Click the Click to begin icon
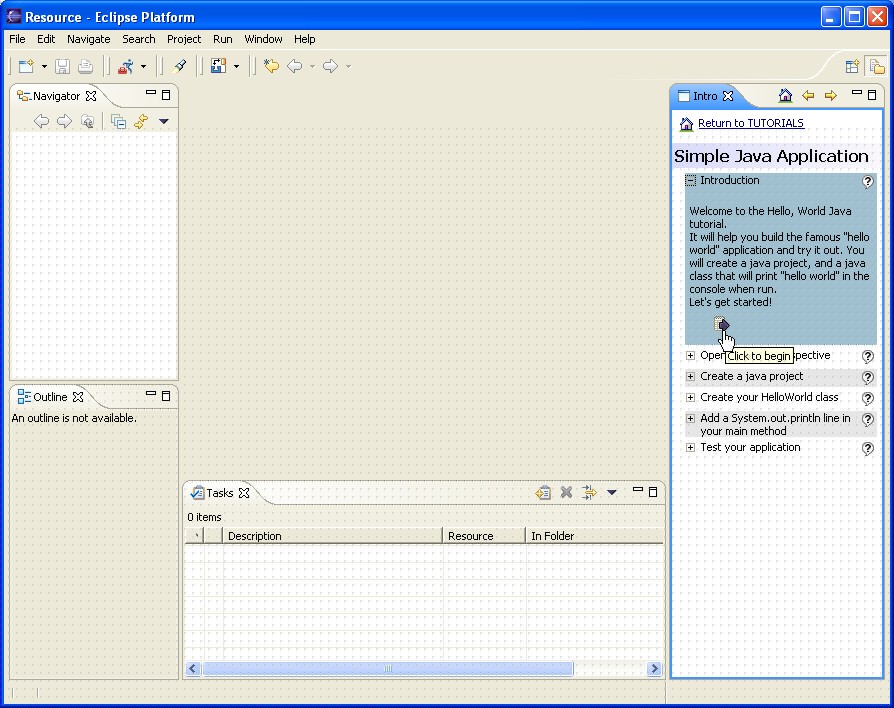This screenshot has height=708, width=894. pyautogui.click(x=722, y=325)
